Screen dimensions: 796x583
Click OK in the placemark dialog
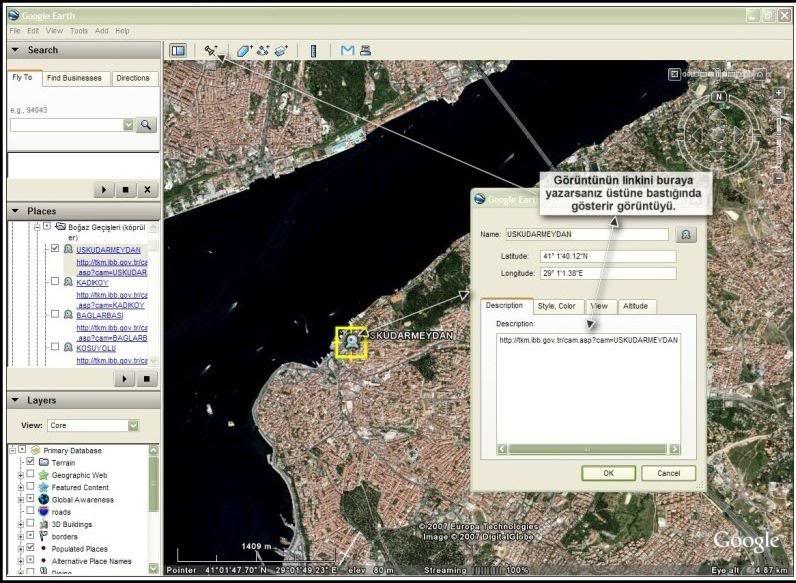(x=607, y=473)
